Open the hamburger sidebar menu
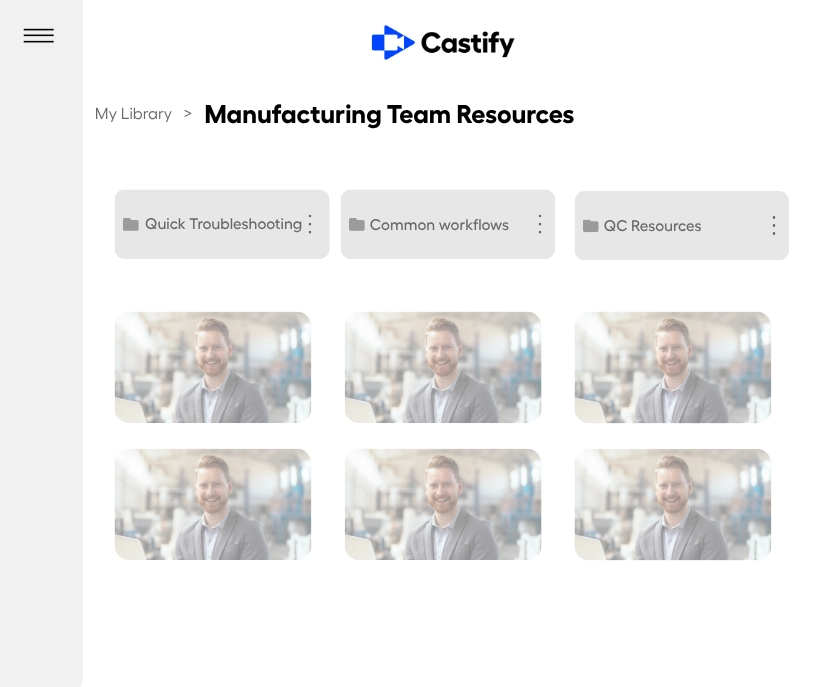The height and width of the screenshot is (687, 825). pyautogui.click(x=39, y=35)
